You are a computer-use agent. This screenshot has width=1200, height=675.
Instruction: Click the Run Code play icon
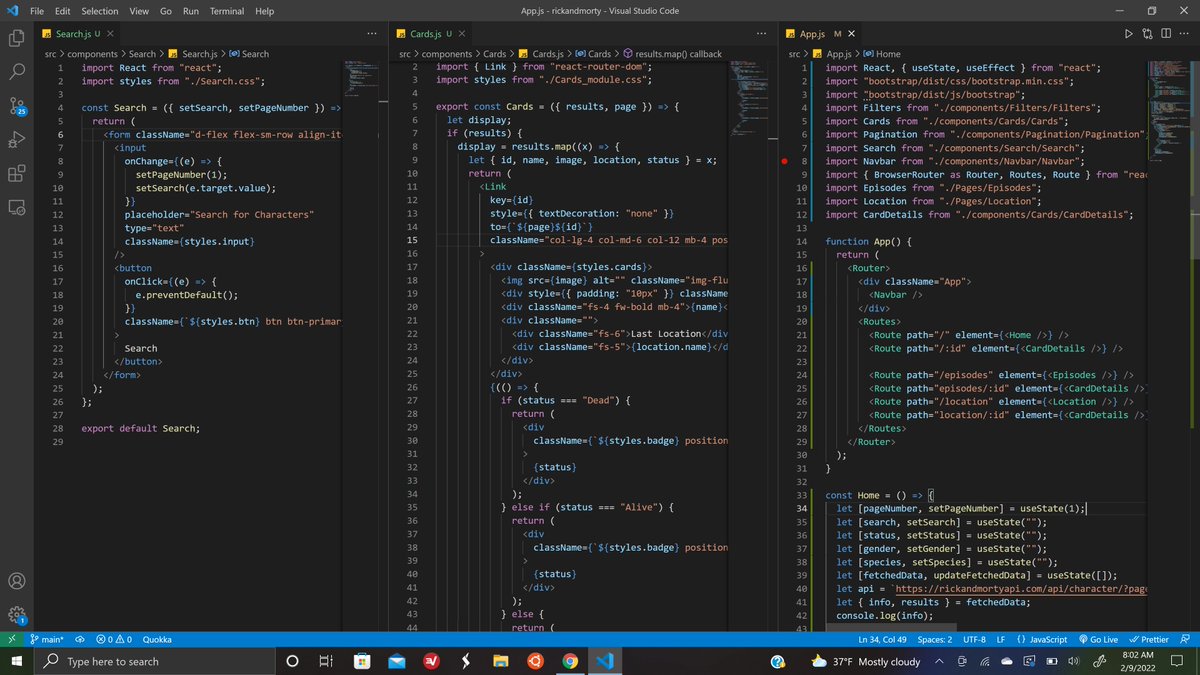1128,34
